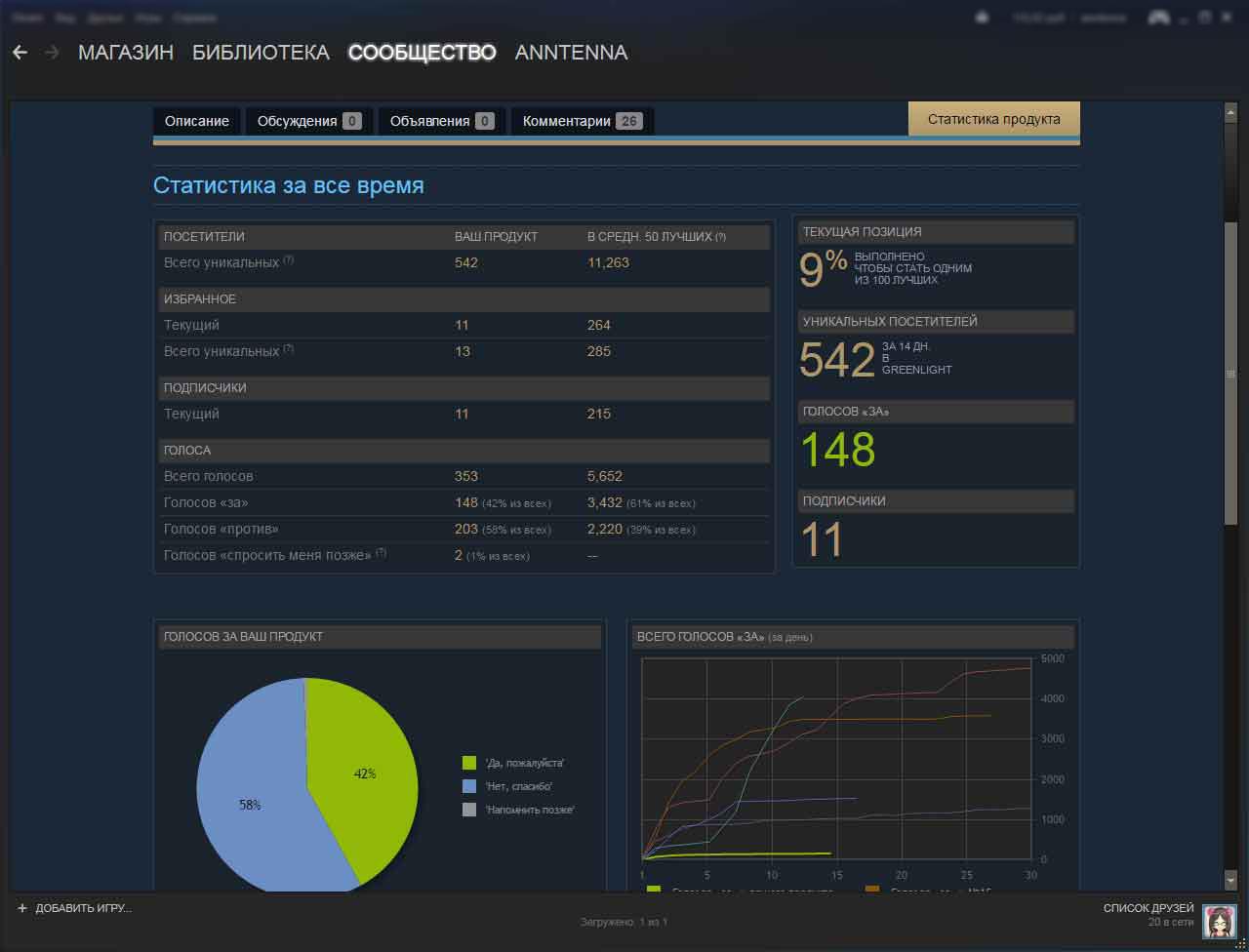This screenshot has width=1249, height=952.
Task: Click the СПИСОК ДРУЗЕЙ link
Action: point(1148,908)
